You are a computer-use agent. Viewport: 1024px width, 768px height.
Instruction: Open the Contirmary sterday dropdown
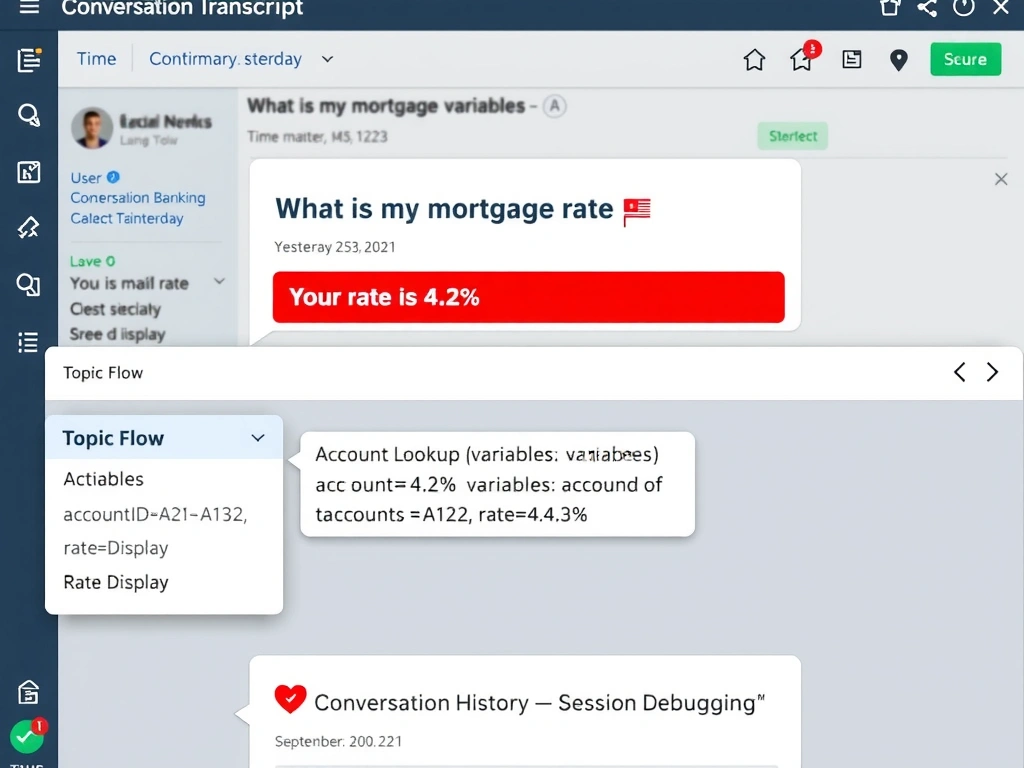[241, 59]
